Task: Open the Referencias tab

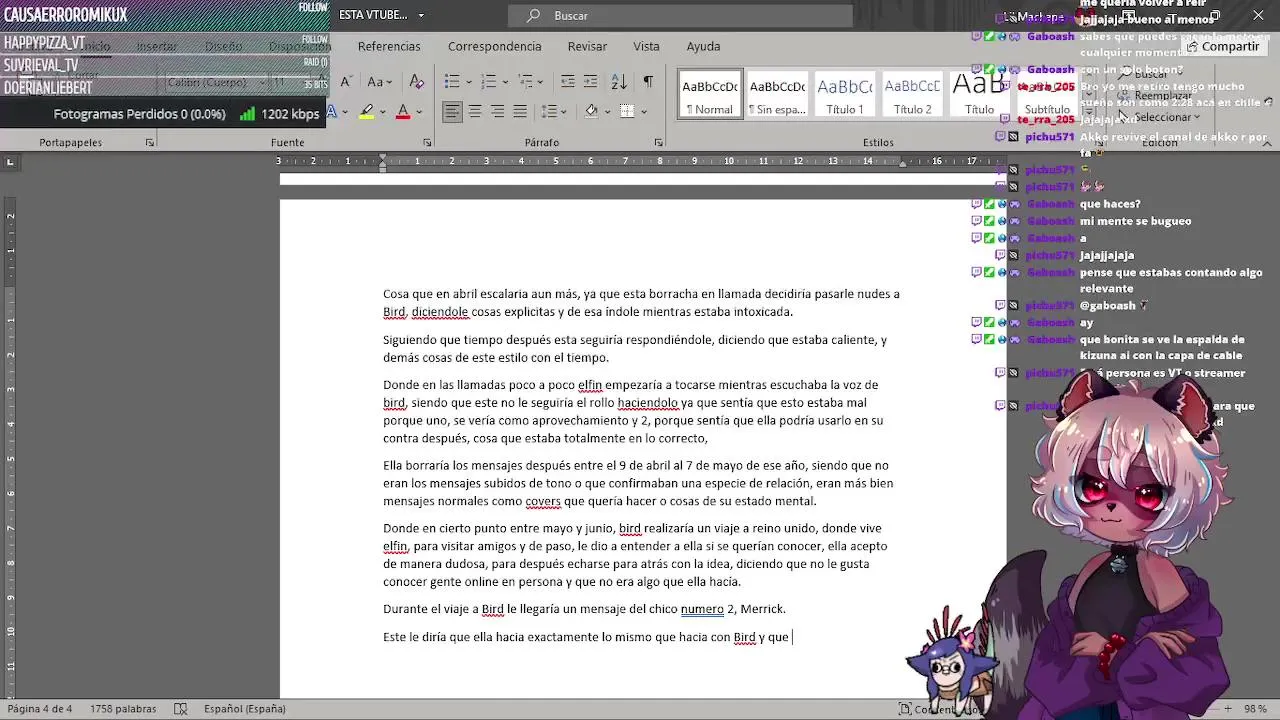Action: 389,46
